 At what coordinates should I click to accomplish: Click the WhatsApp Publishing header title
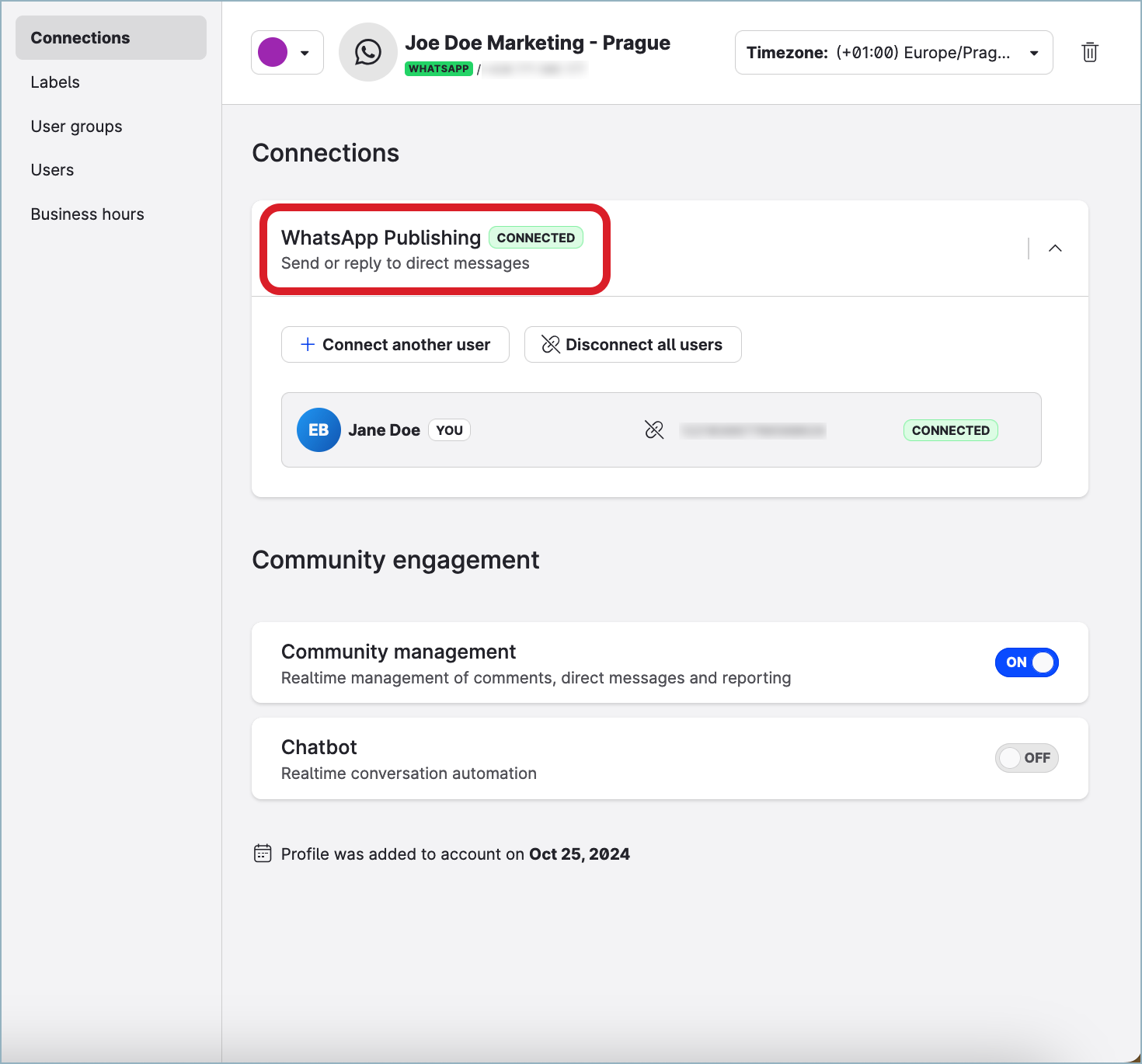[x=381, y=238]
